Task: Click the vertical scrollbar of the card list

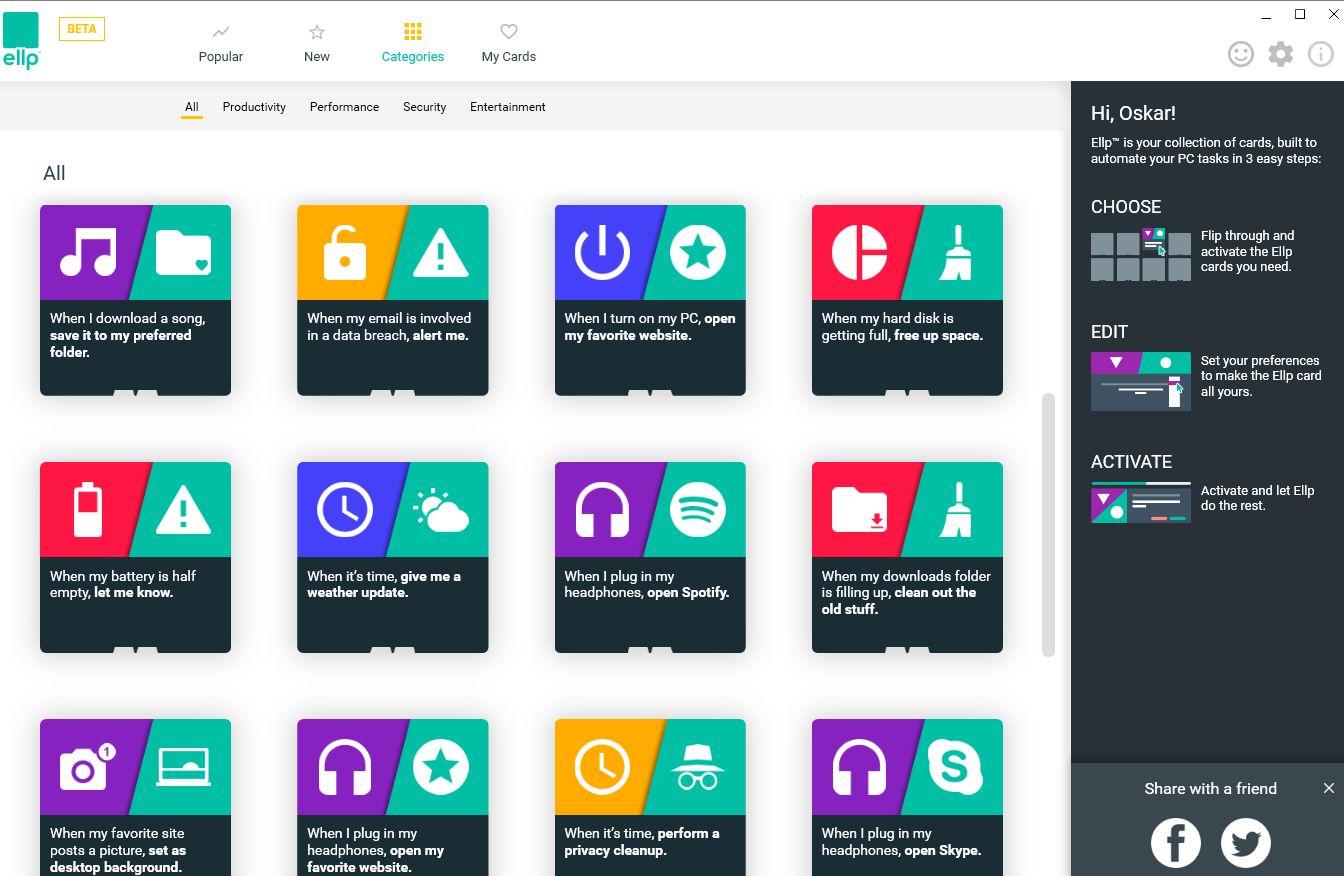Action: pos(1048,525)
